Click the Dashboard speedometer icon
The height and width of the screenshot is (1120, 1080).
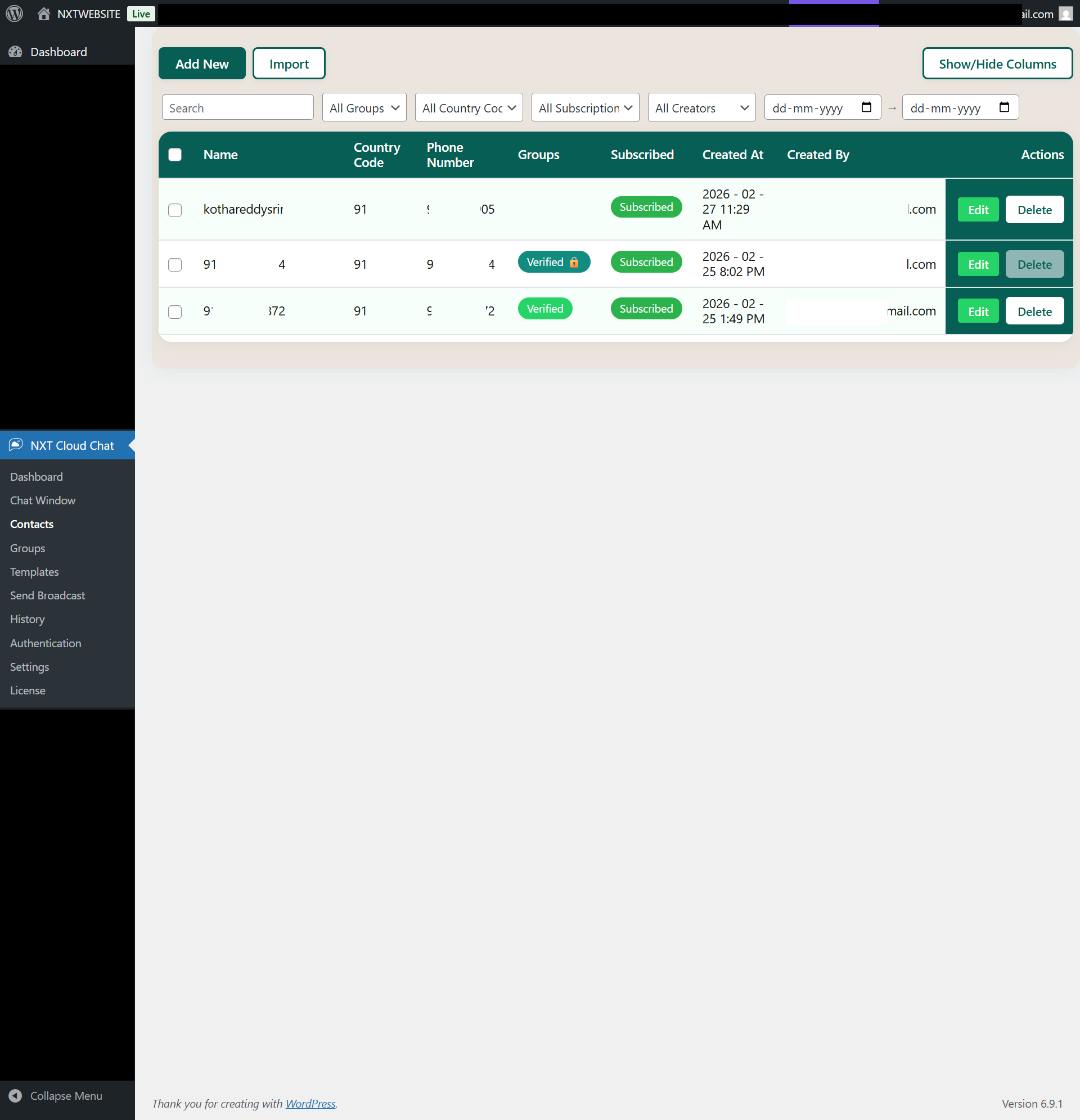point(15,51)
